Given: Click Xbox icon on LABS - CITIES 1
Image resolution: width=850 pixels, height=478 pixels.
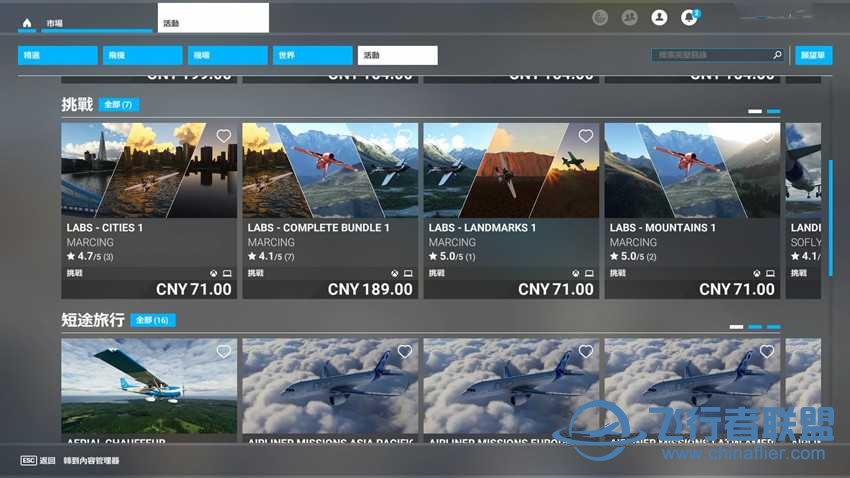Looking at the screenshot, I should pos(214,274).
